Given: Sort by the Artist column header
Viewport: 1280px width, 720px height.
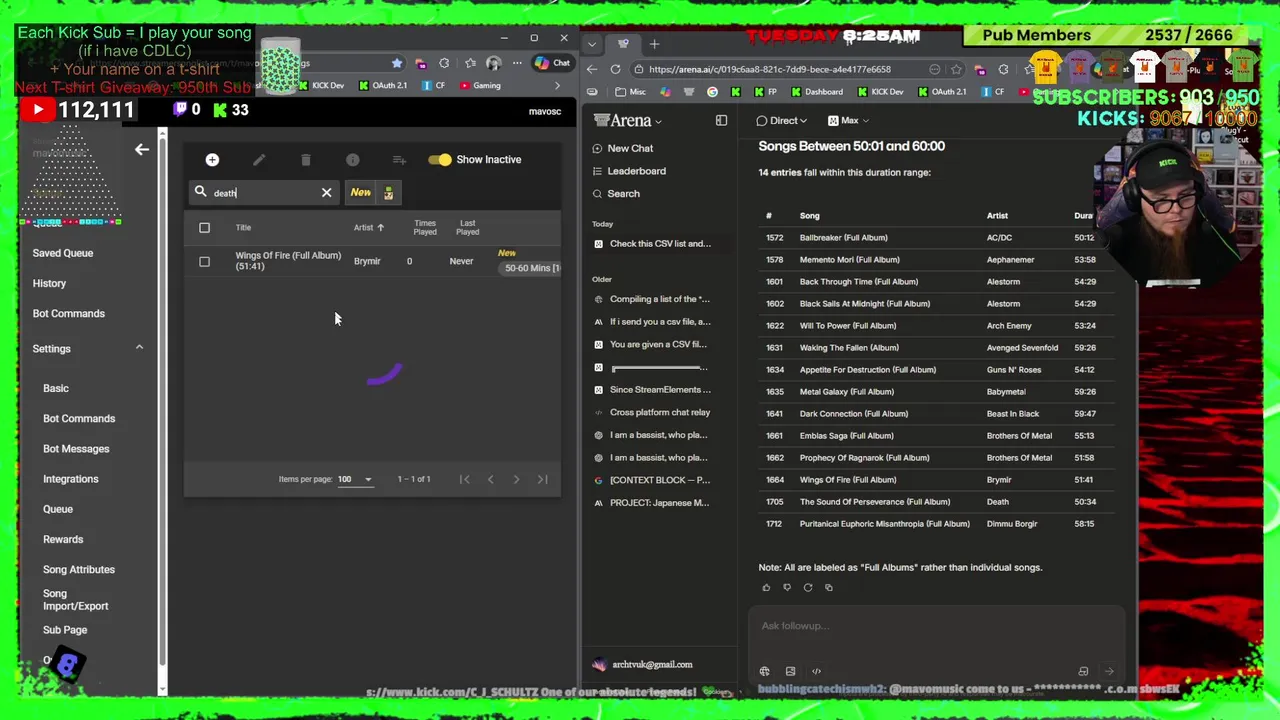Looking at the screenshot, I should (x=363, y=228).
